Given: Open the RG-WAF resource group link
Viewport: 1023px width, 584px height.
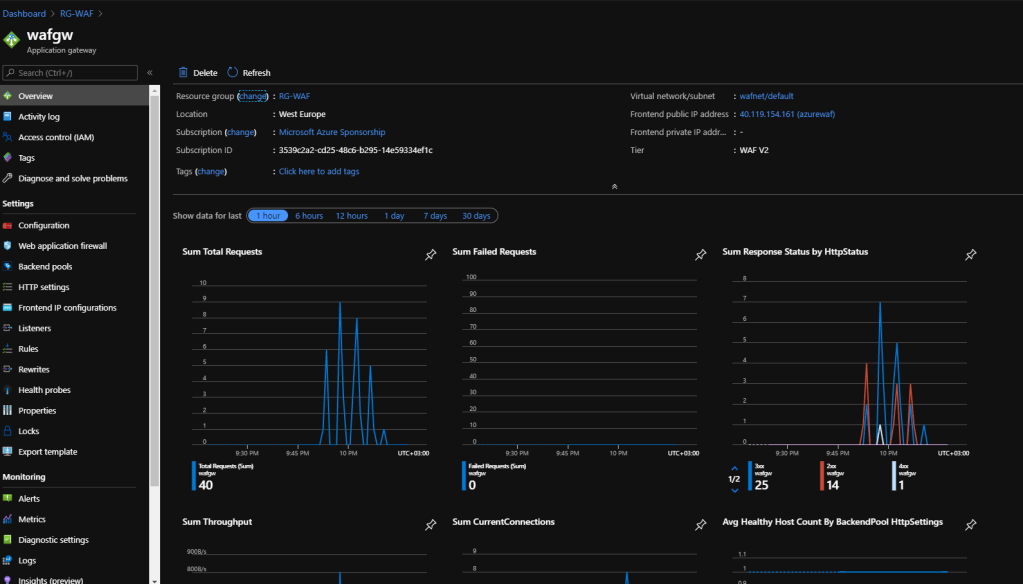Looking at the screenshot, I should [295, 96].
